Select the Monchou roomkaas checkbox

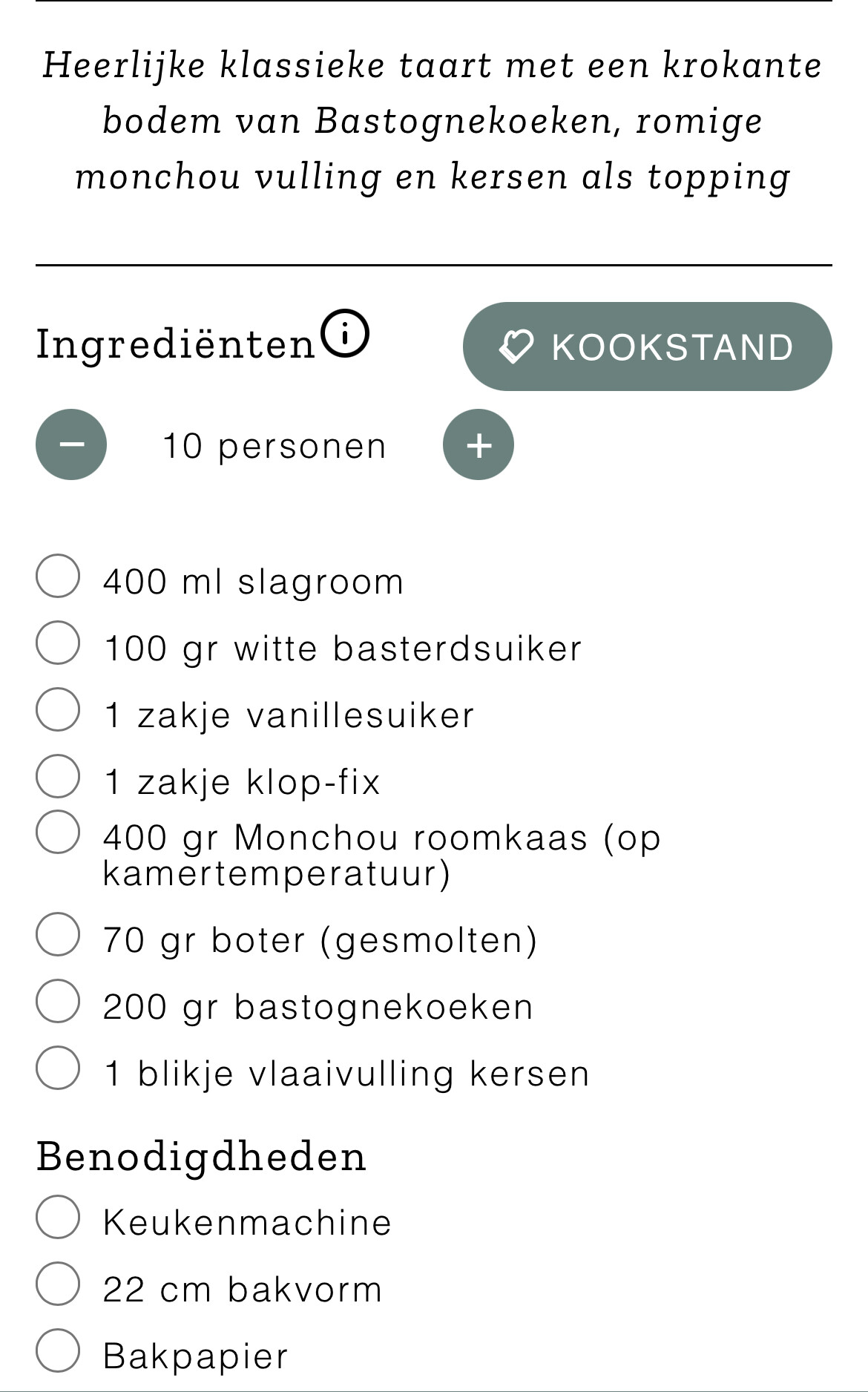58,832
